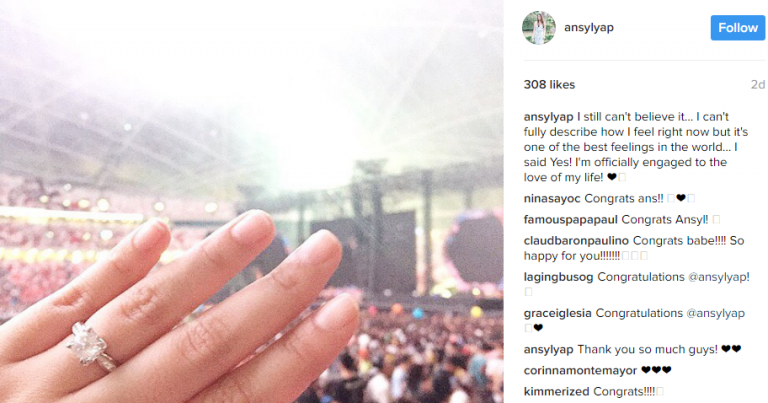Click the heart emoji in ansylyap's caption
The width and height of the screenshot is (768, 403).
point(612,177)
